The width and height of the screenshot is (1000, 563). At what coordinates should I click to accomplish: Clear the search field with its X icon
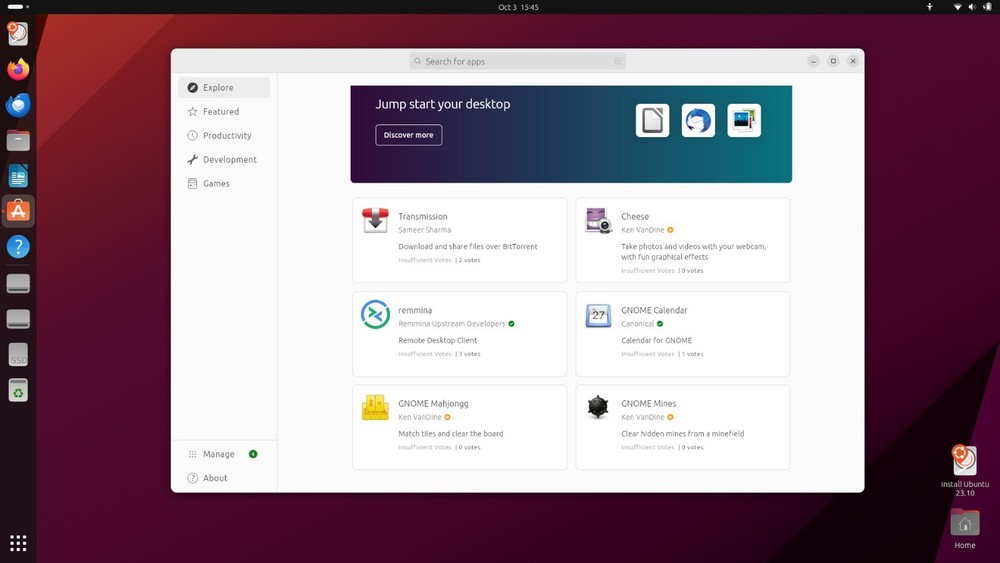point(617,61)
